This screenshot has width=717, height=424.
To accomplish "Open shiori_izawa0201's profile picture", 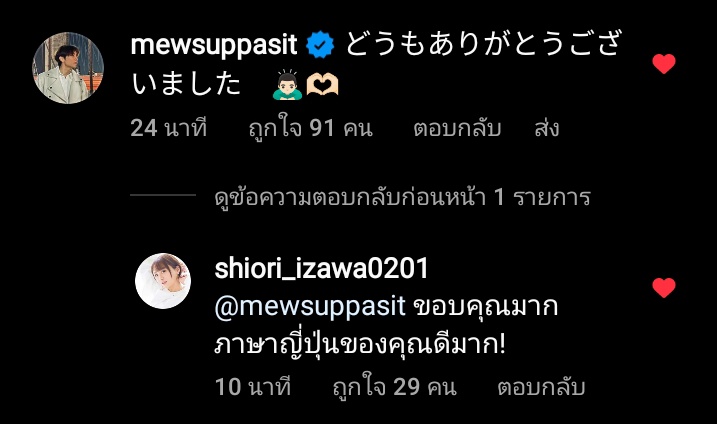I will pos(163,281).
